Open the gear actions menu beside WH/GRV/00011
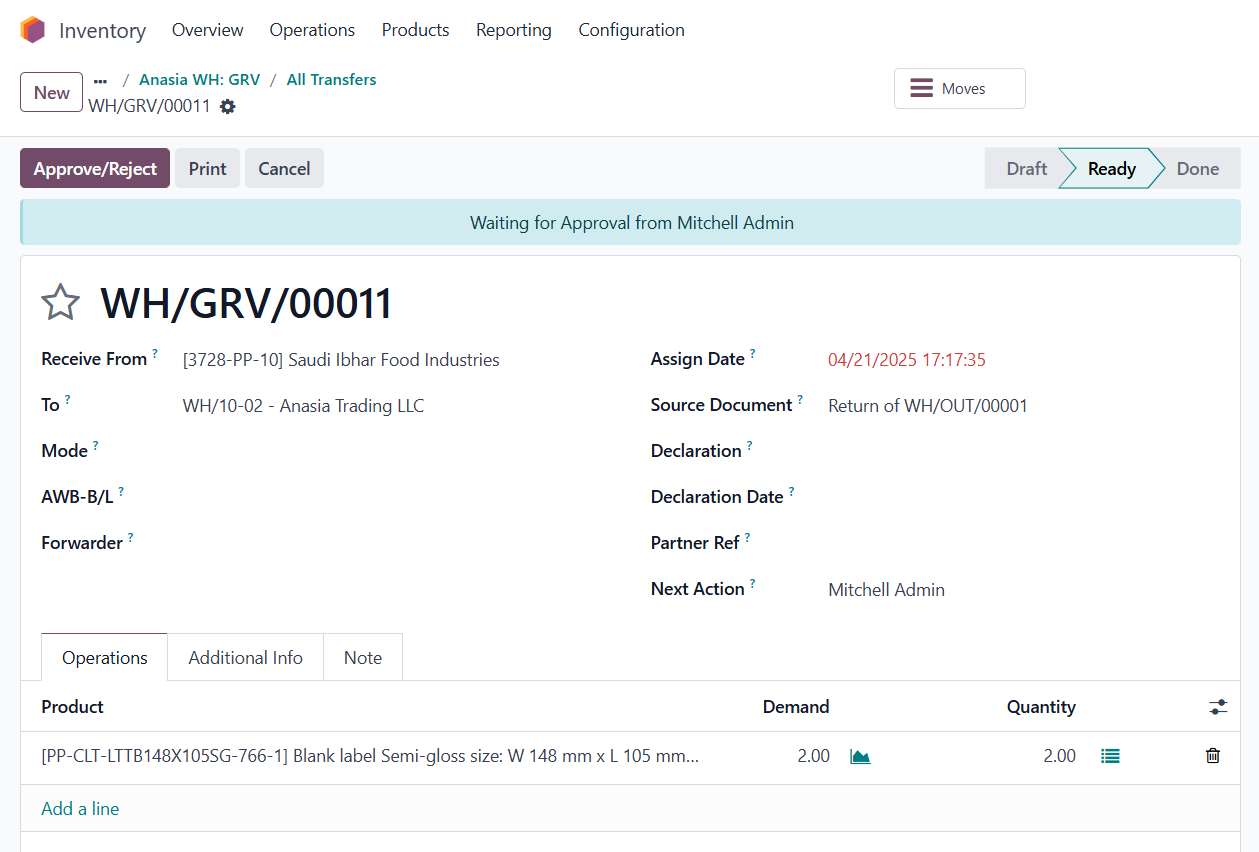 [x=228, y=106]
